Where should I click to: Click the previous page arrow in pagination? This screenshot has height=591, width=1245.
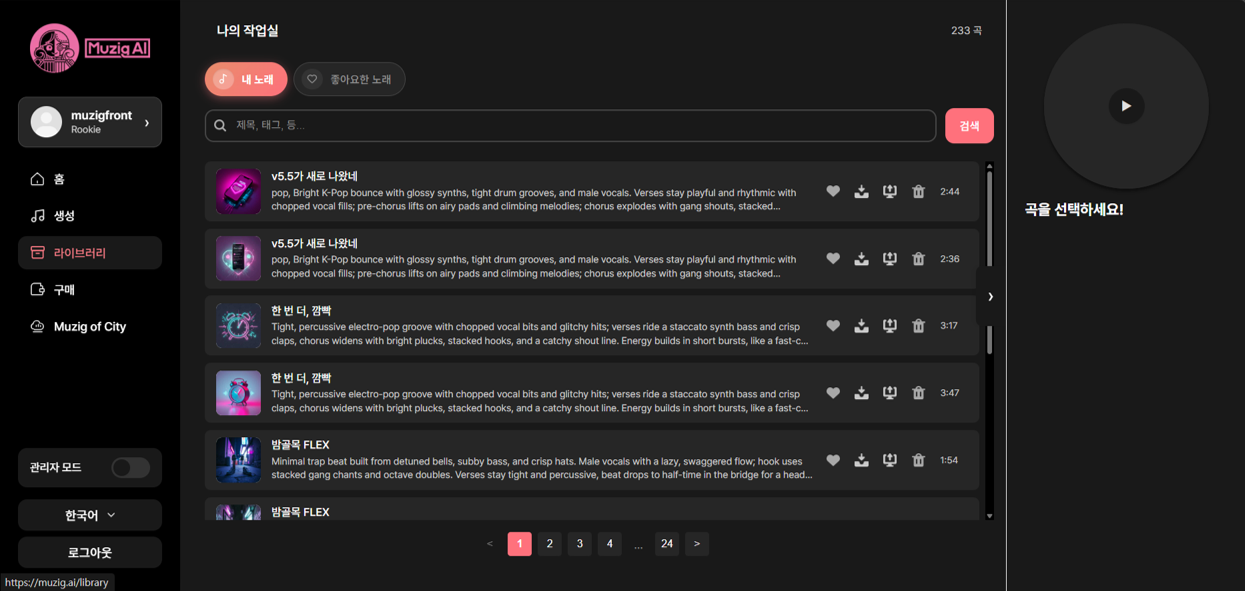pyautogui.click(x=490, y=544)
